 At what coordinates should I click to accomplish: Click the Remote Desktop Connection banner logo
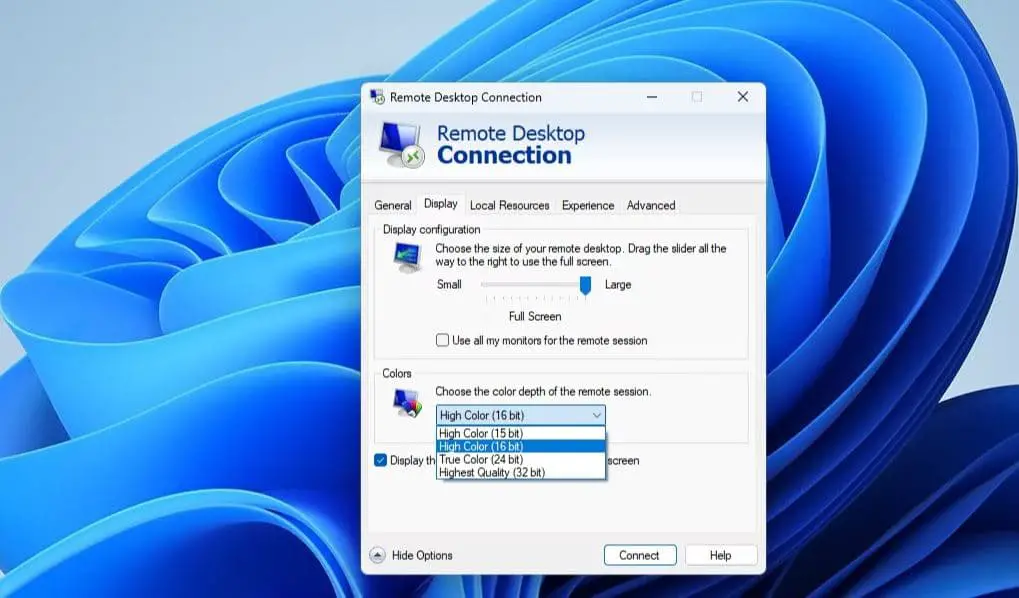[403, 145]
